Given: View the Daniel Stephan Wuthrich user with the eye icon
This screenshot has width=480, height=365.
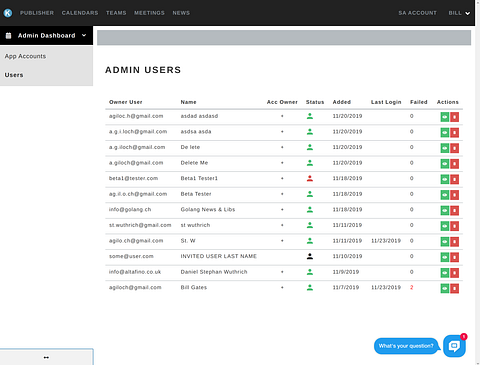Looking at the screenshot, I should [x=445, y=273].
